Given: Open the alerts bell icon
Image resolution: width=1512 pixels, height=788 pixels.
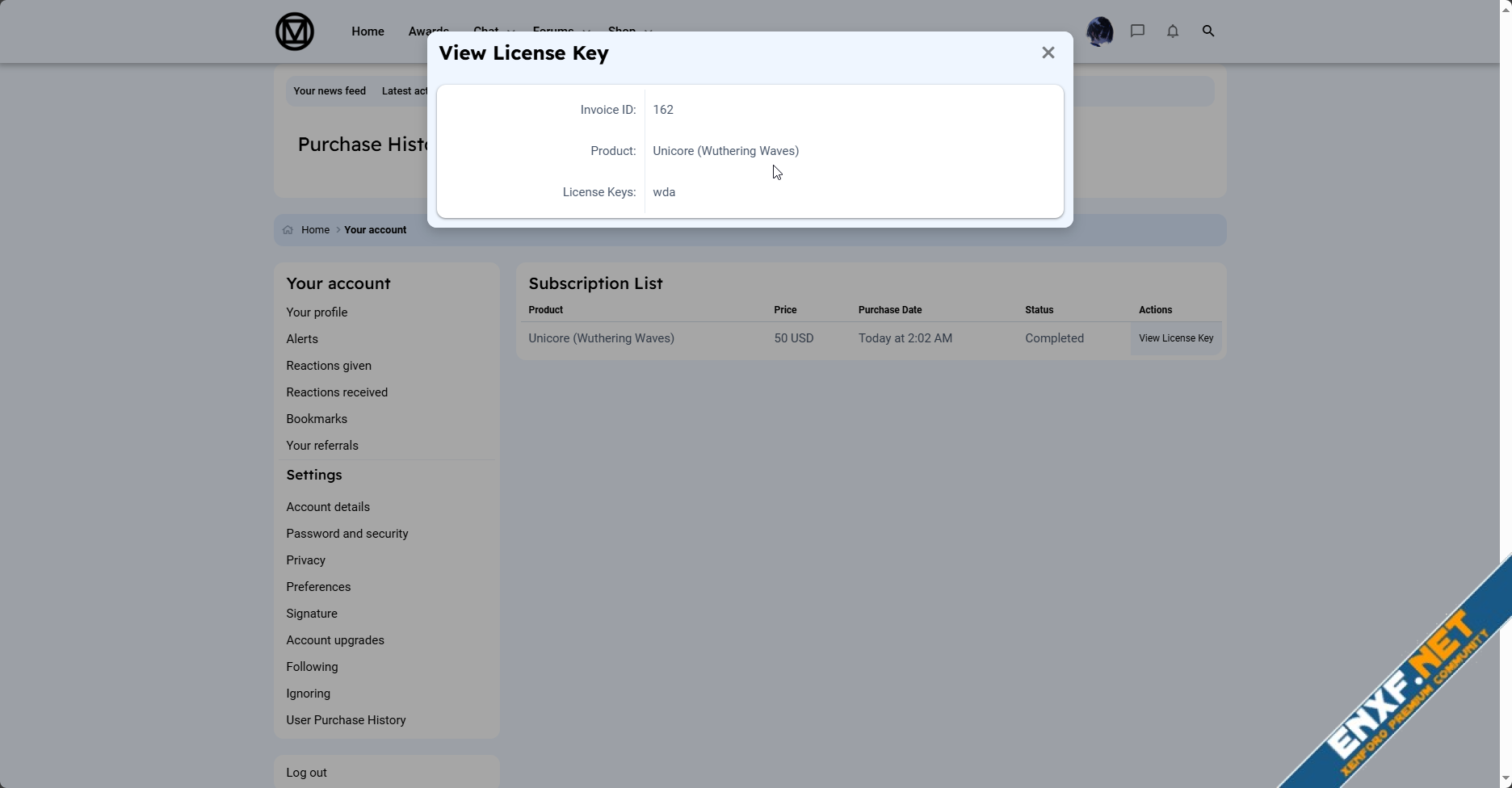Looking at the screenshot, I should point(1173,31).
